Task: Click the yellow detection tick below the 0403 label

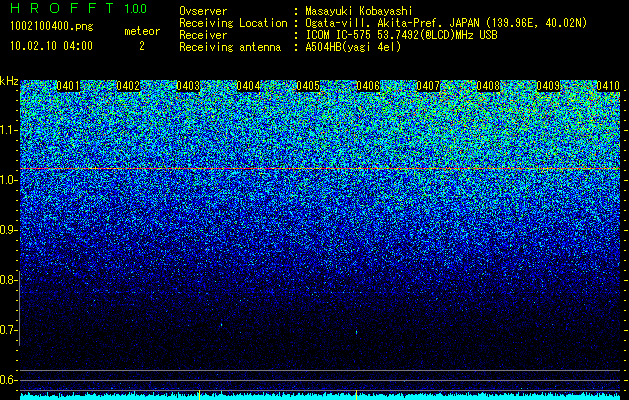Action: 199,395
